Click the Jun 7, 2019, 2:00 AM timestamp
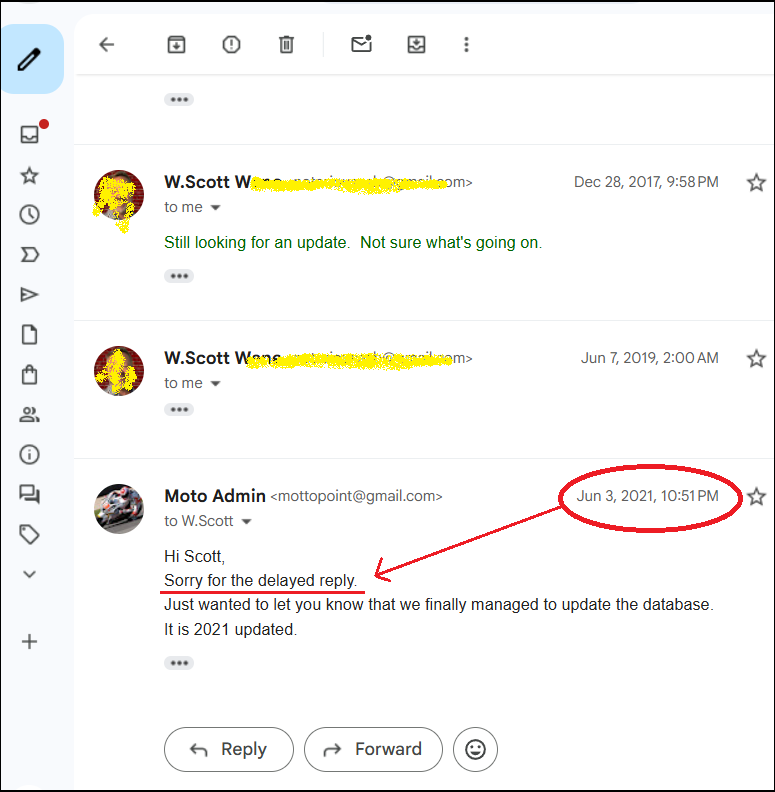The height and width of the screenshot is (792, 775). click(x=650, y=358)
